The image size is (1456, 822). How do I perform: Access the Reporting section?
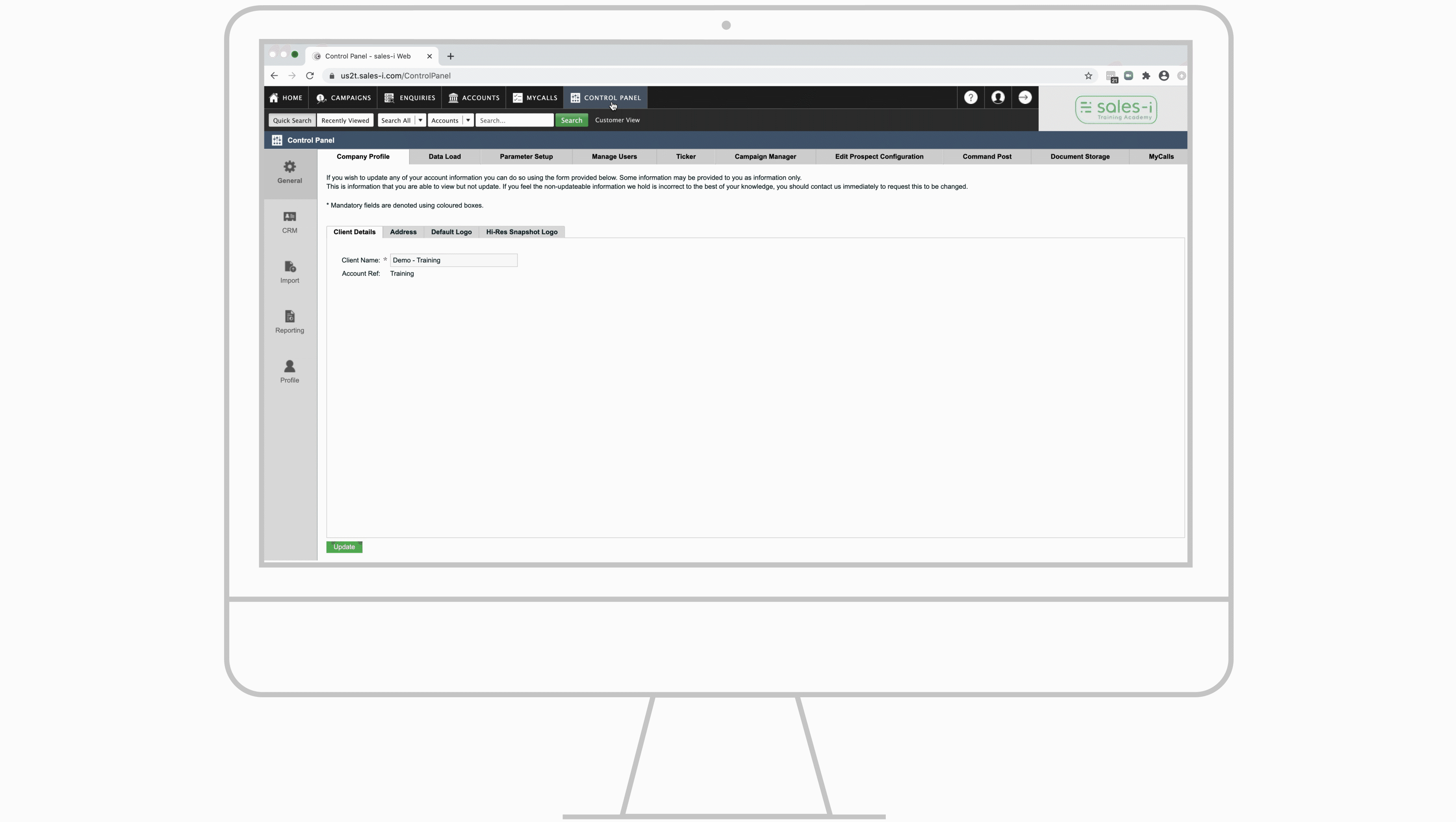pyautogui.click(x=289, y=321)
